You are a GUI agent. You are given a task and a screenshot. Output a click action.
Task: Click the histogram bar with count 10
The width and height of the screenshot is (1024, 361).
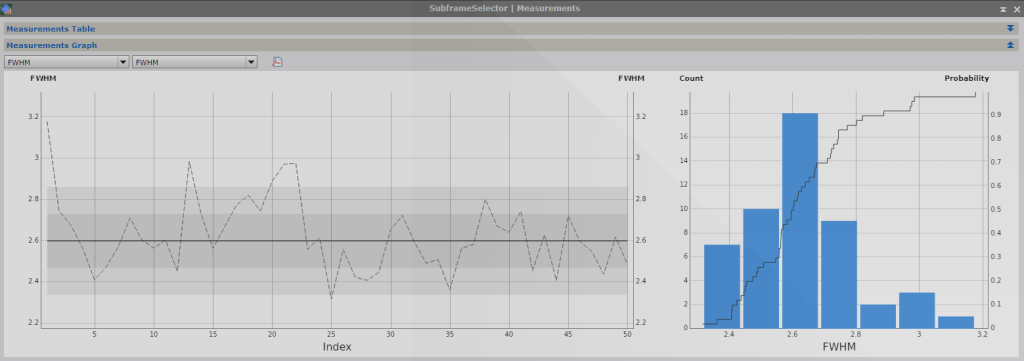[761, 268]
